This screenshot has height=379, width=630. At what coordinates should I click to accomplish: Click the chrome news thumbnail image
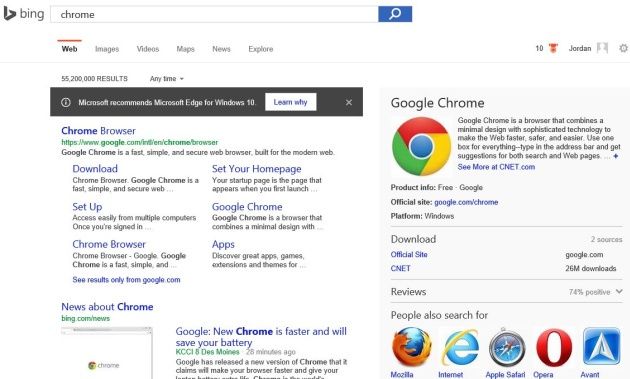point(106,353)
